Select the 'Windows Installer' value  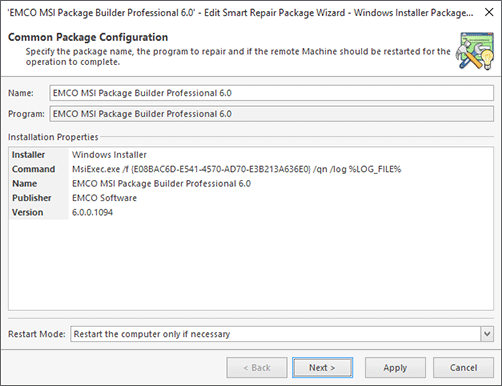coord(109,155)
